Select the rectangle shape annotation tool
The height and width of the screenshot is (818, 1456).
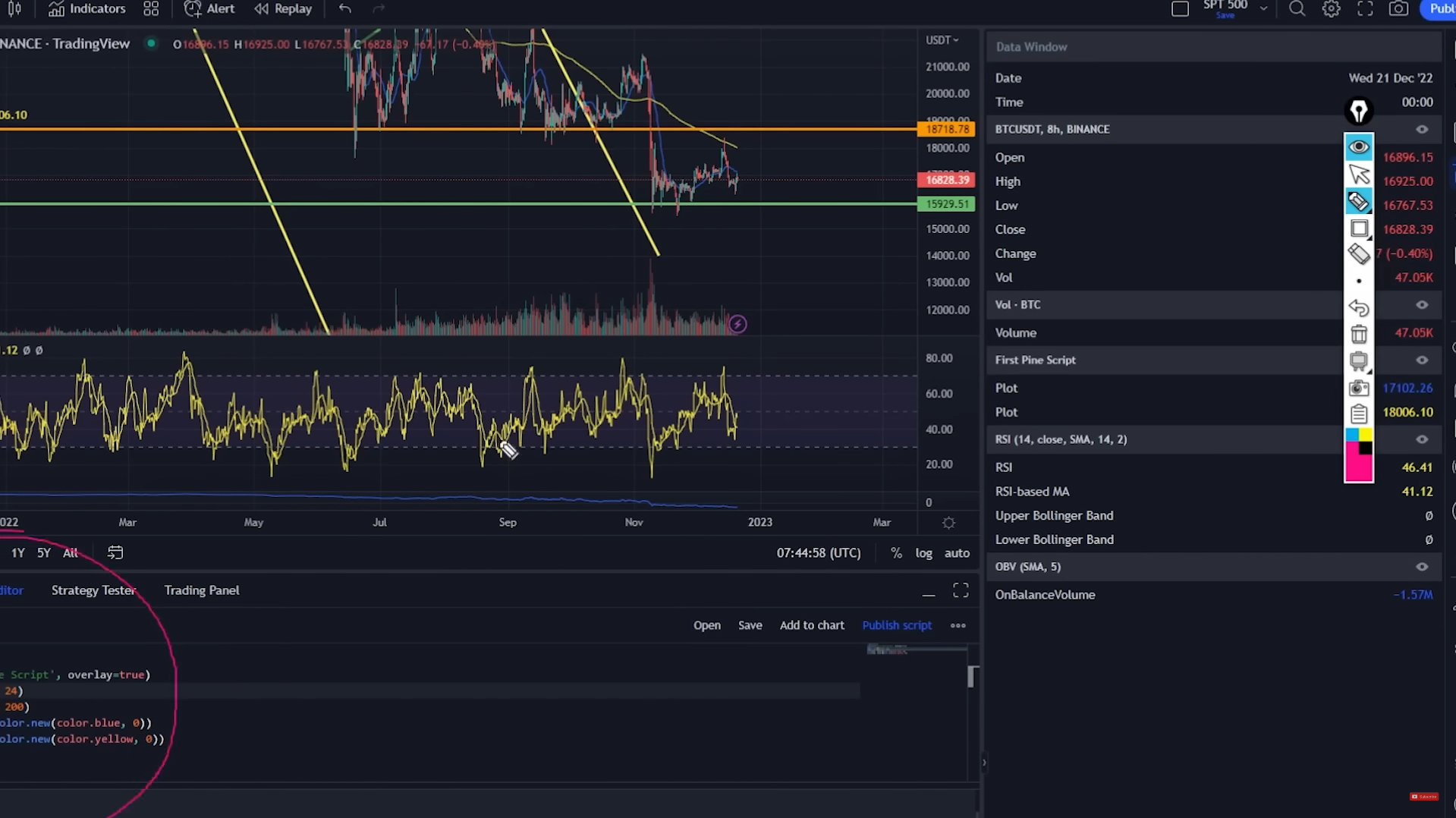point(1359,228)
